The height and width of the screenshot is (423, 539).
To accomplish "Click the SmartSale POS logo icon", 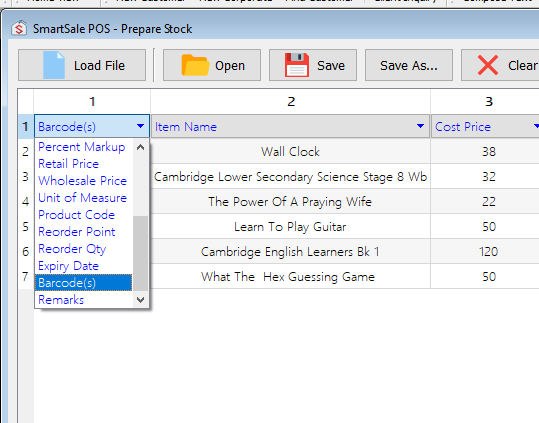I will click(19, 28).
